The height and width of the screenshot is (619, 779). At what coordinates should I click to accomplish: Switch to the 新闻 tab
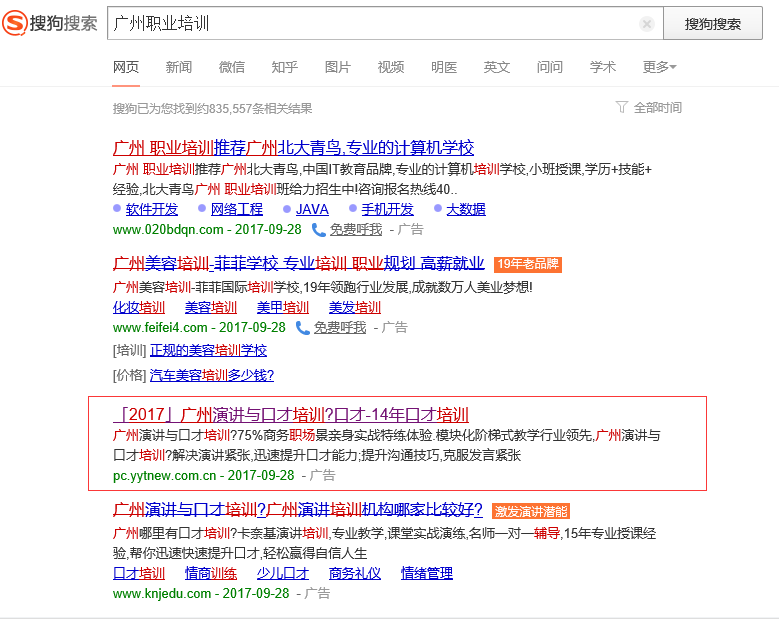coord(179,67)
